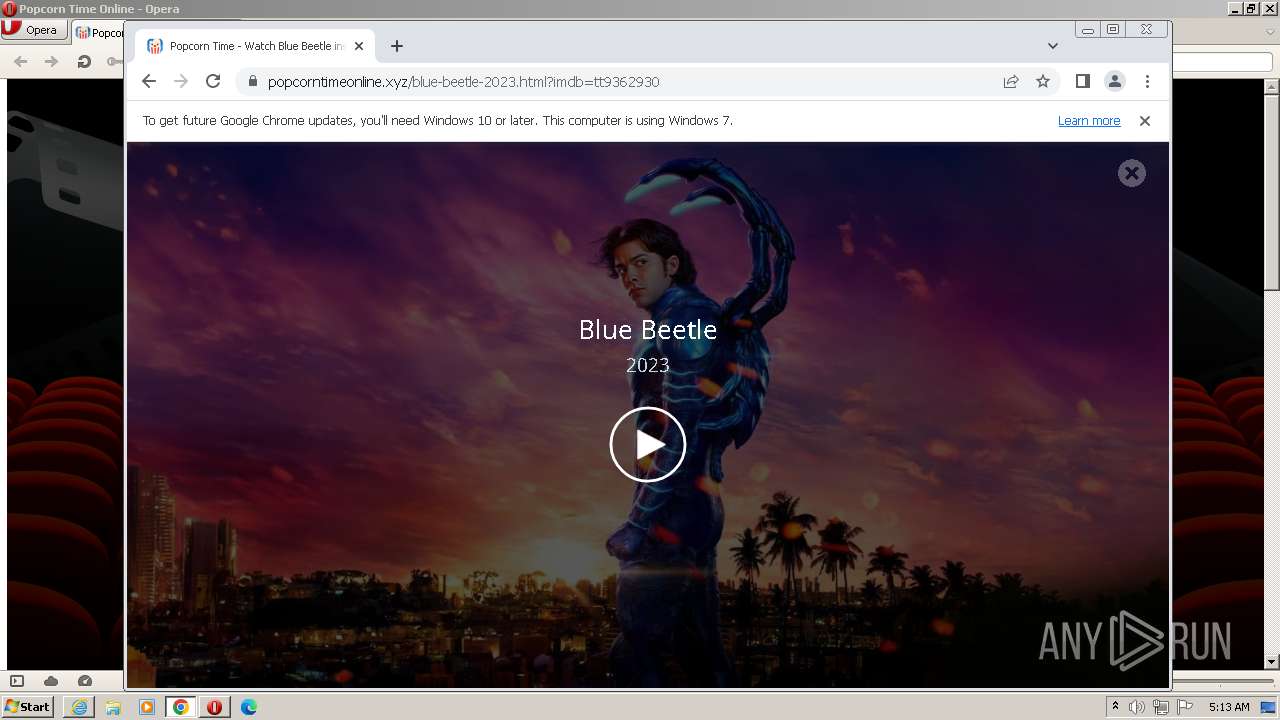Open Windows Explorer folder from taskbar

pos(113,707)
